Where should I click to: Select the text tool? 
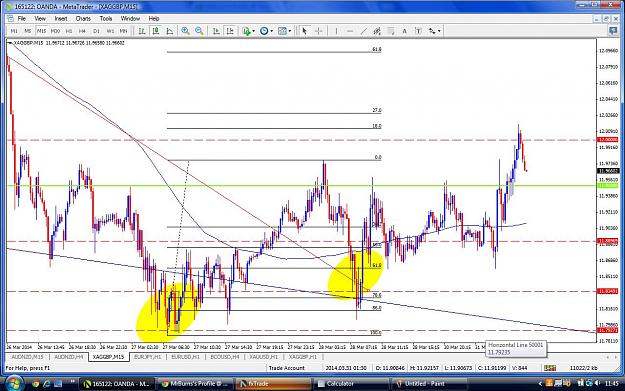tap(405, 31)
